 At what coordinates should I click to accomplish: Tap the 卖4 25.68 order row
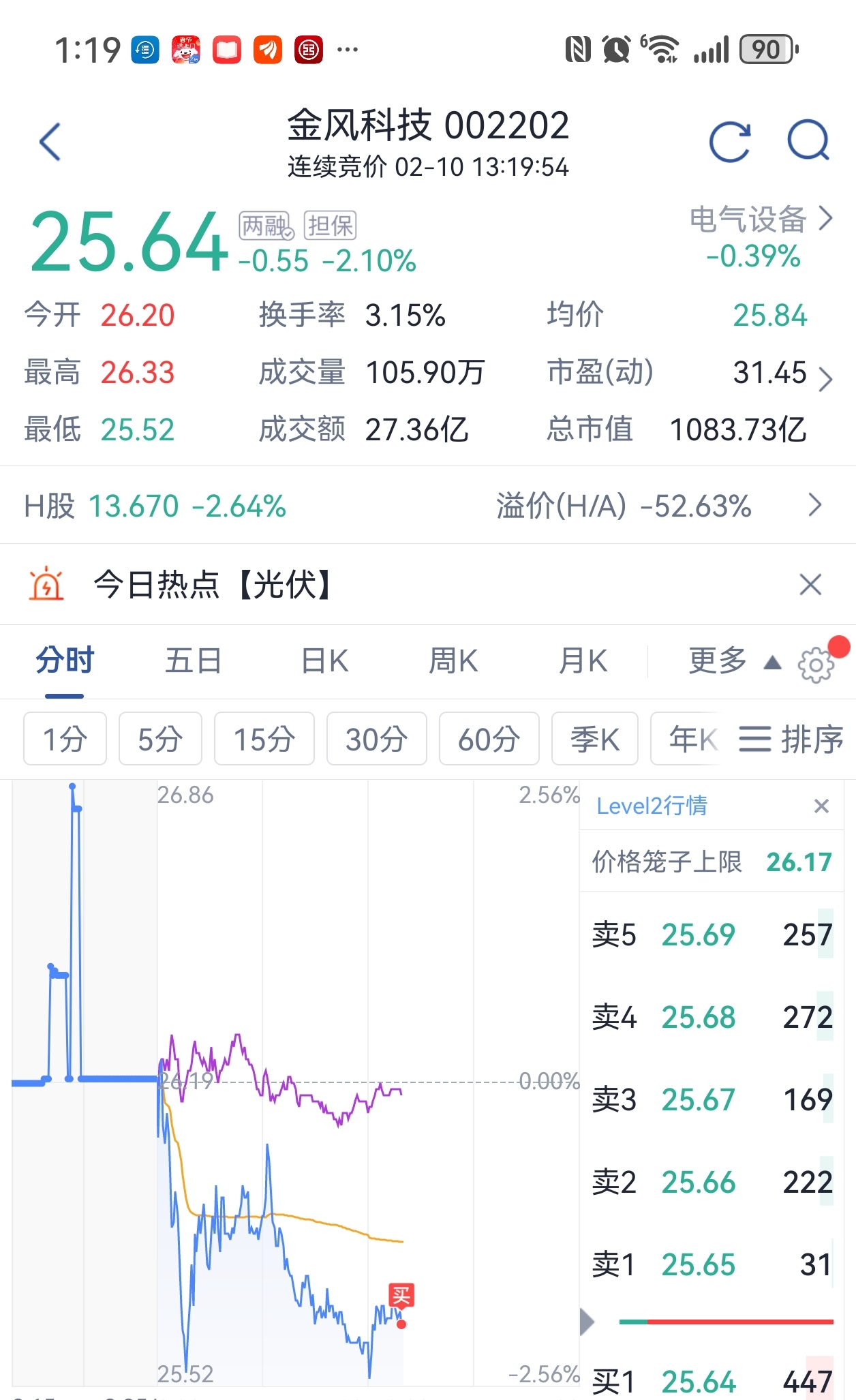pos(712,1017)
